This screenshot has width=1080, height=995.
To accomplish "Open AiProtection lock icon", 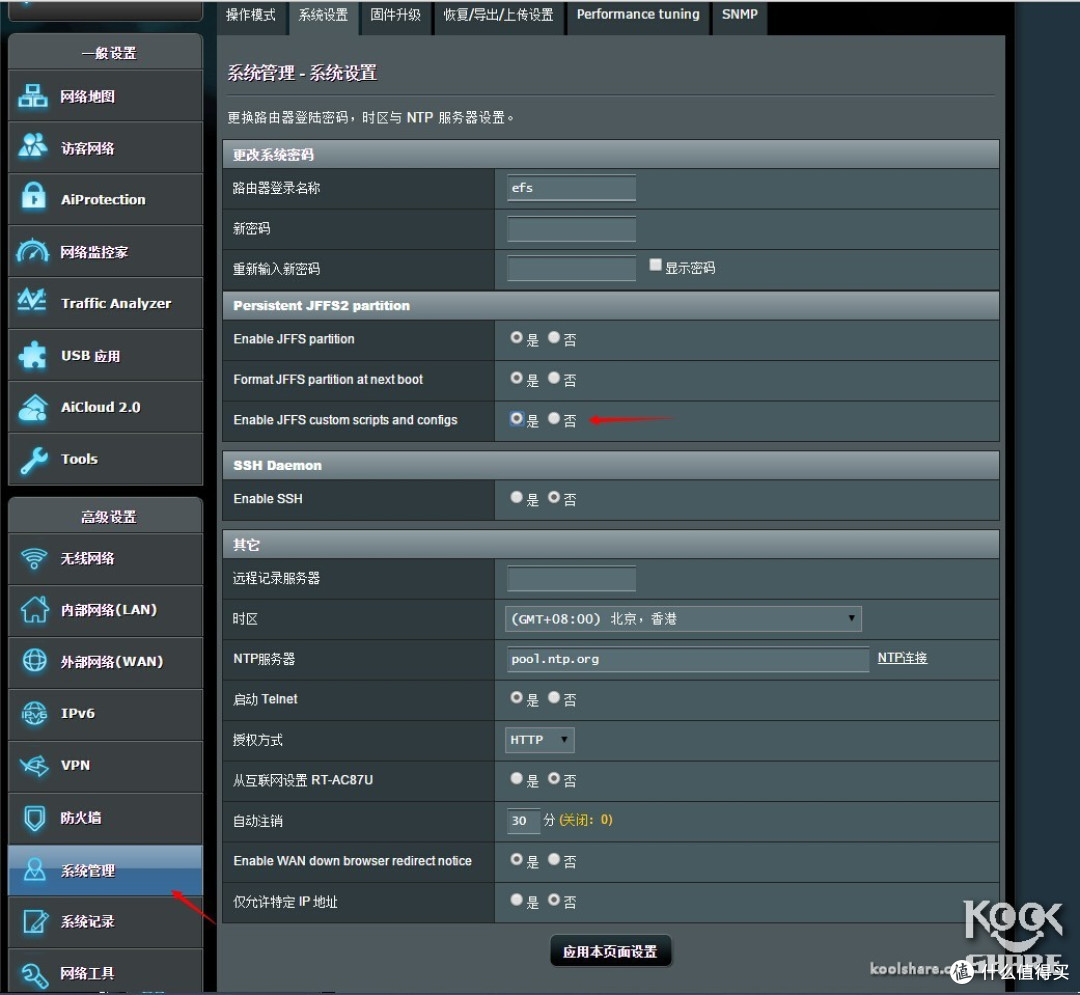I will coord(33,199).
